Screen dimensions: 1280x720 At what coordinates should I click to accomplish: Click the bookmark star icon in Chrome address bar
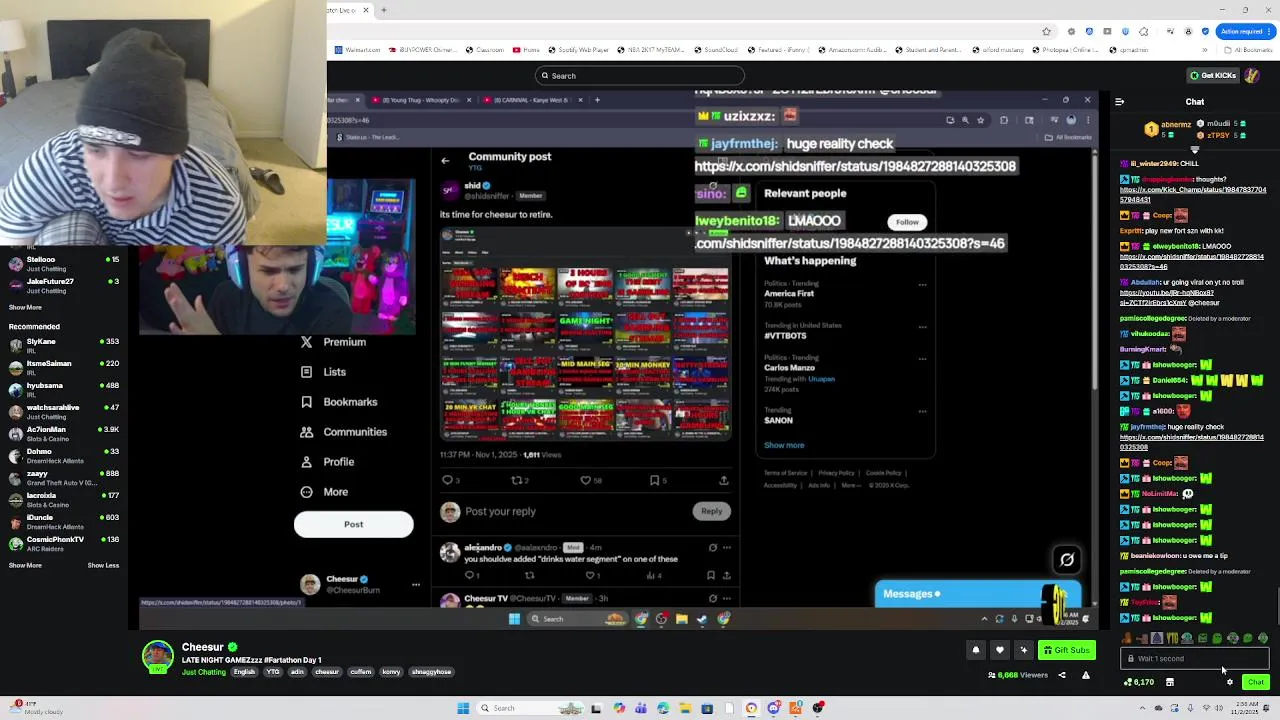pos(1046,31)
